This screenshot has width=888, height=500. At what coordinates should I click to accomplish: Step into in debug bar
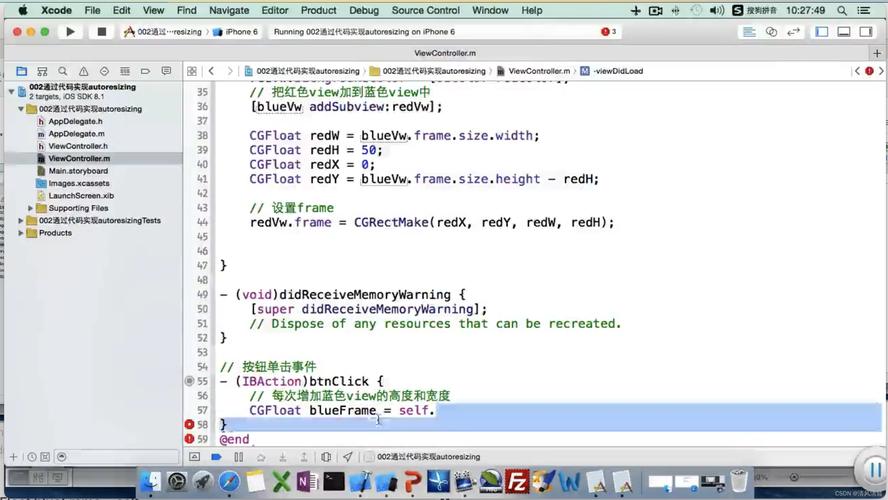(x=282, y=456)
